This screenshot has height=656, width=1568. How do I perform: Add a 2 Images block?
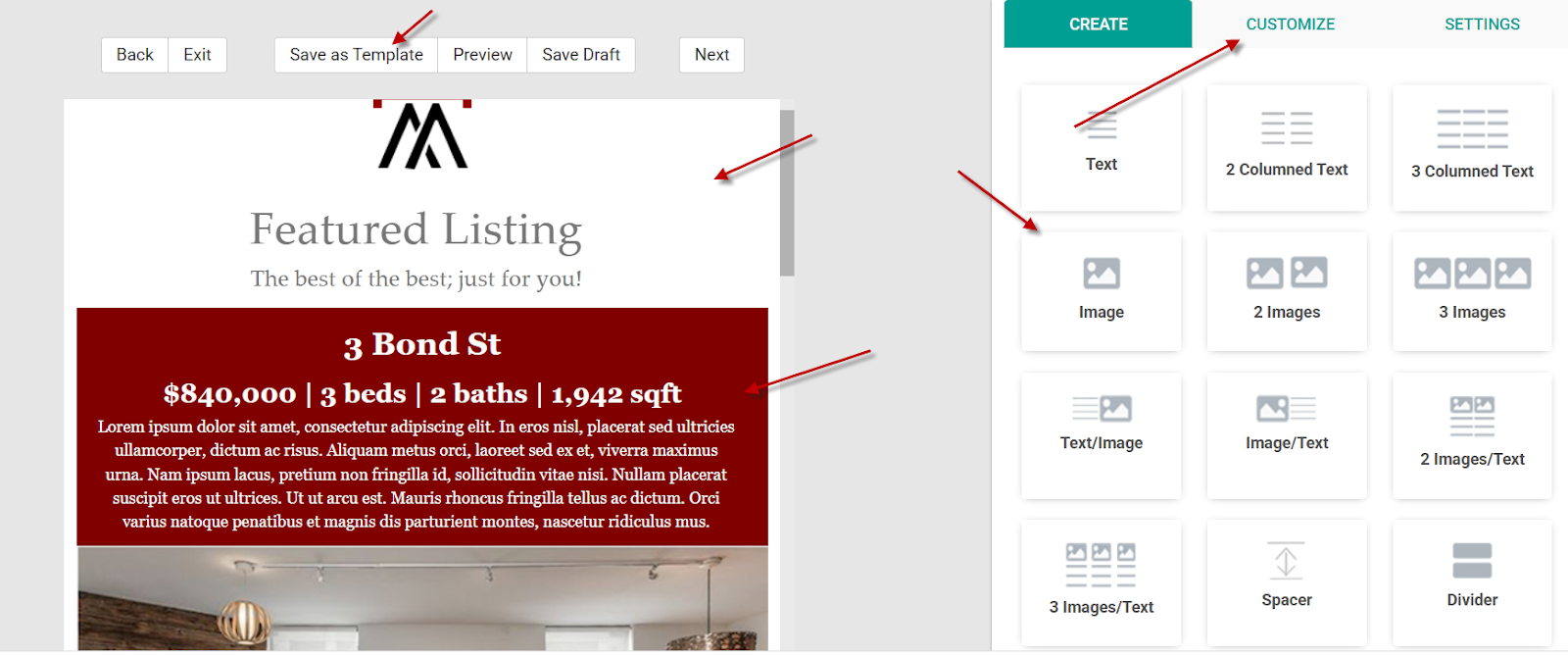tap(1286, 291)
